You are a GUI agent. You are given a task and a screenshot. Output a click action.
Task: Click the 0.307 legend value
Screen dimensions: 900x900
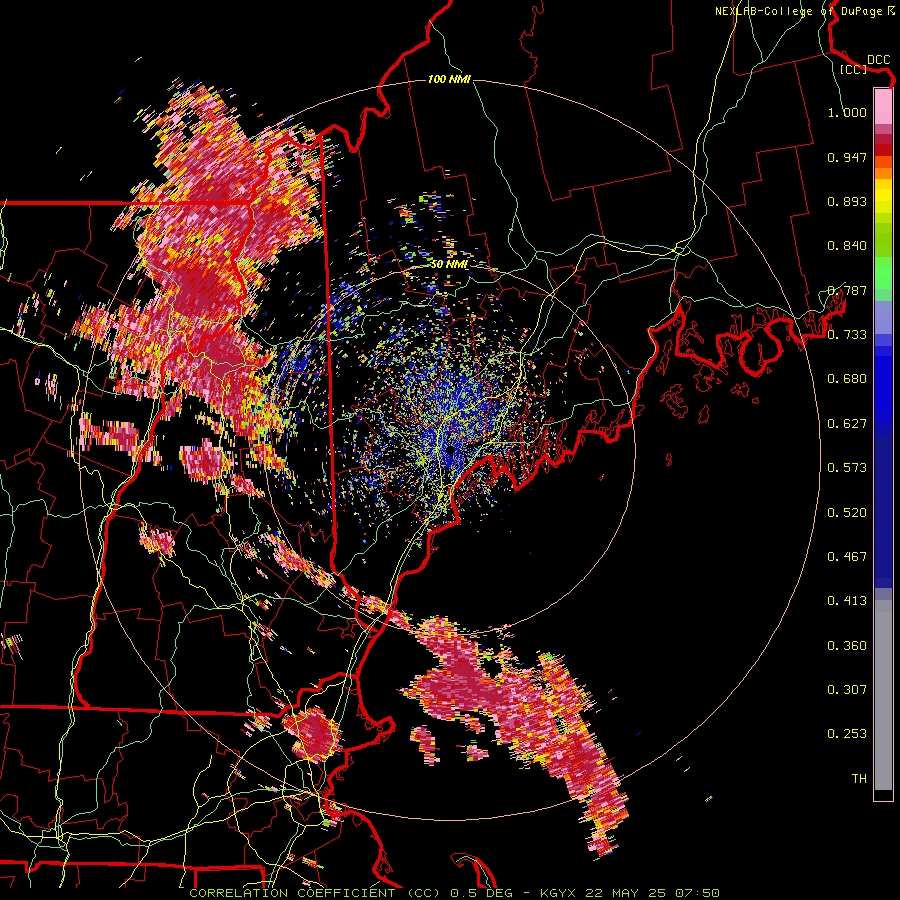[847, 690]
